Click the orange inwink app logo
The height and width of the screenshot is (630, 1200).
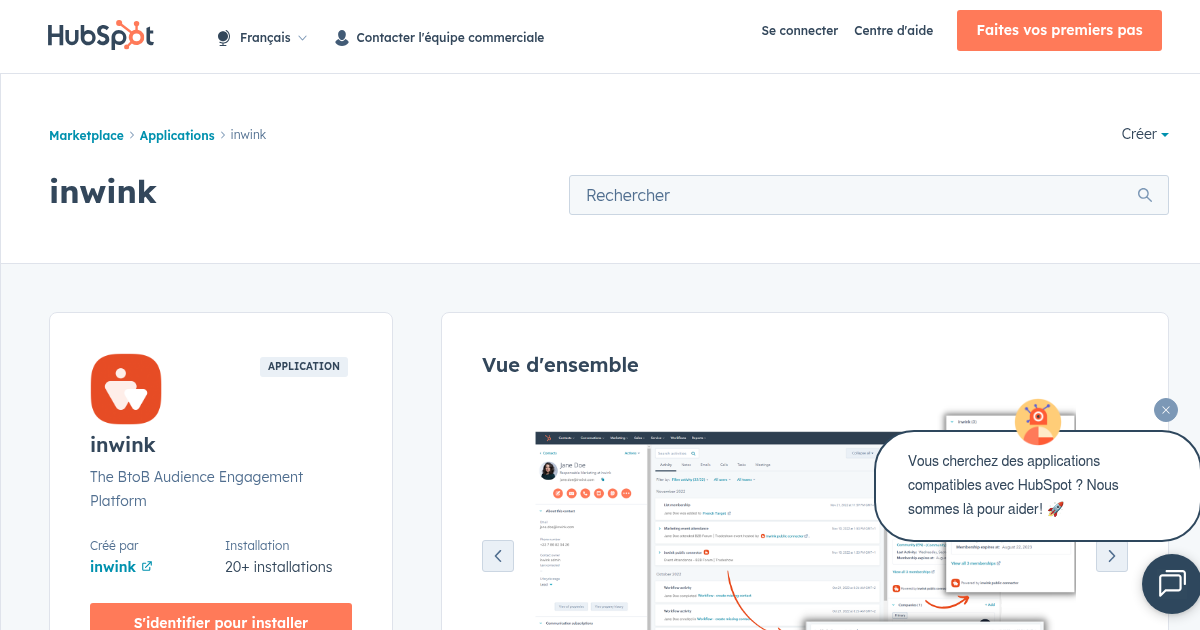[126, 389]
